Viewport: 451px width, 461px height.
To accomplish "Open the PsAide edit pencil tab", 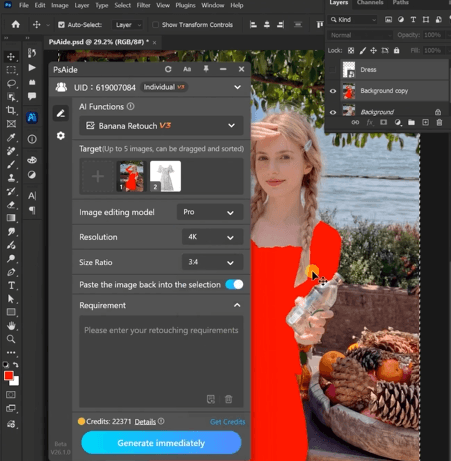I will tap(60, 113).
